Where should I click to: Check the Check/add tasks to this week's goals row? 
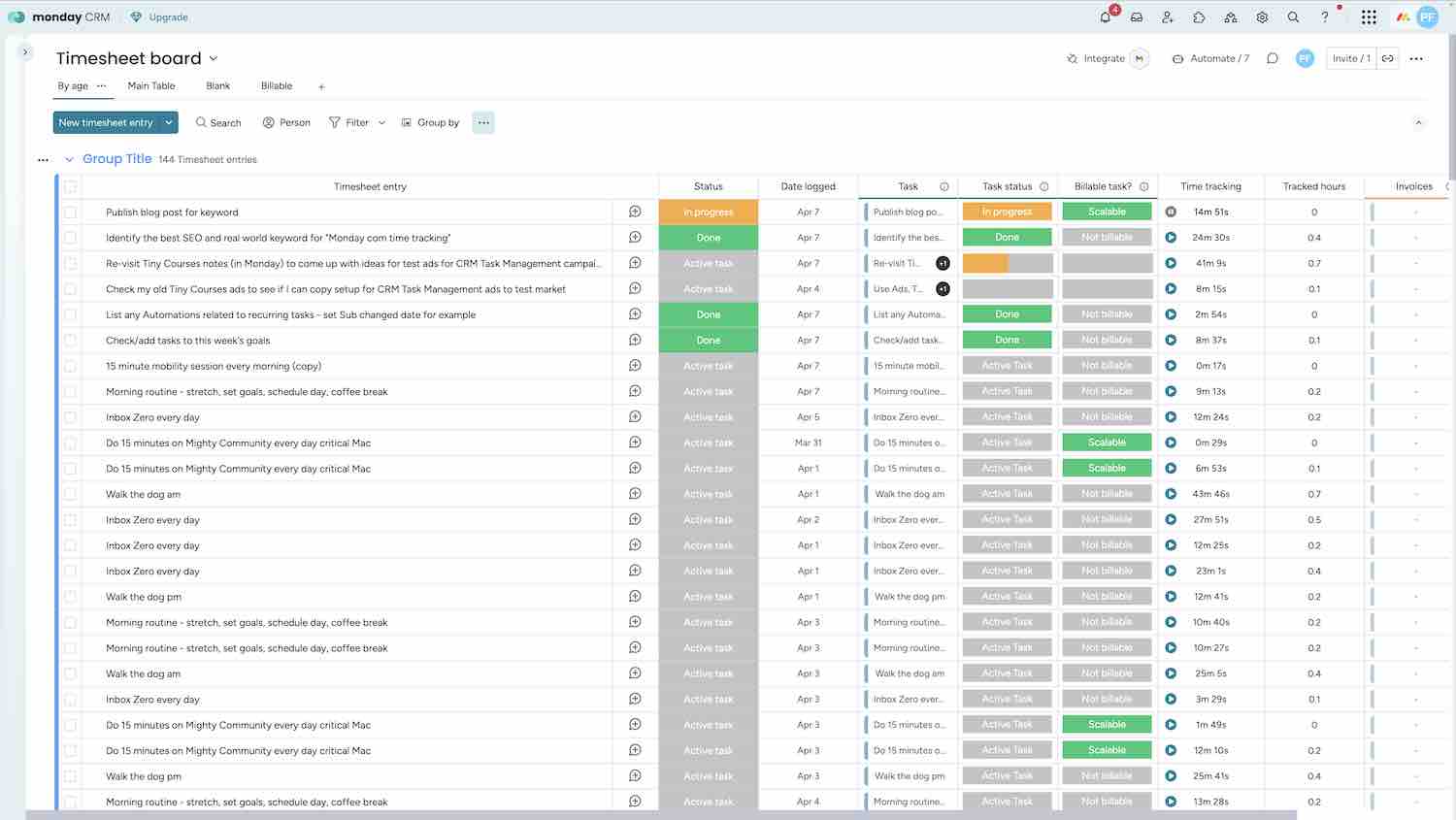point(70,341)
